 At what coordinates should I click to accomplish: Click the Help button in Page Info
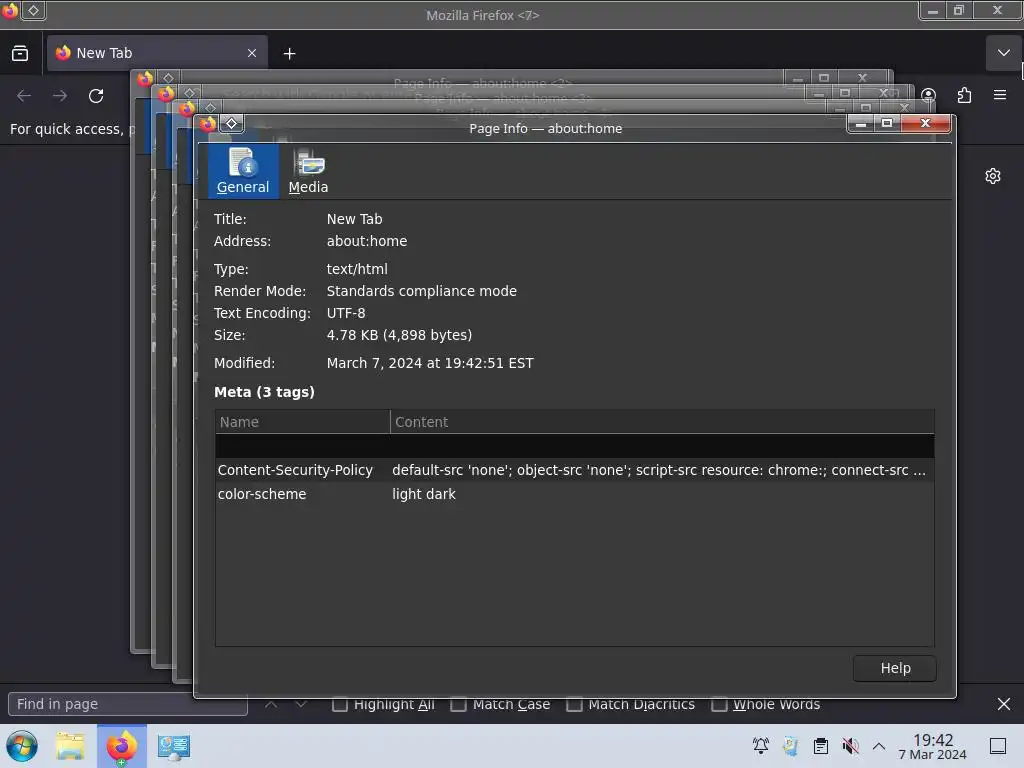point(895,668)
